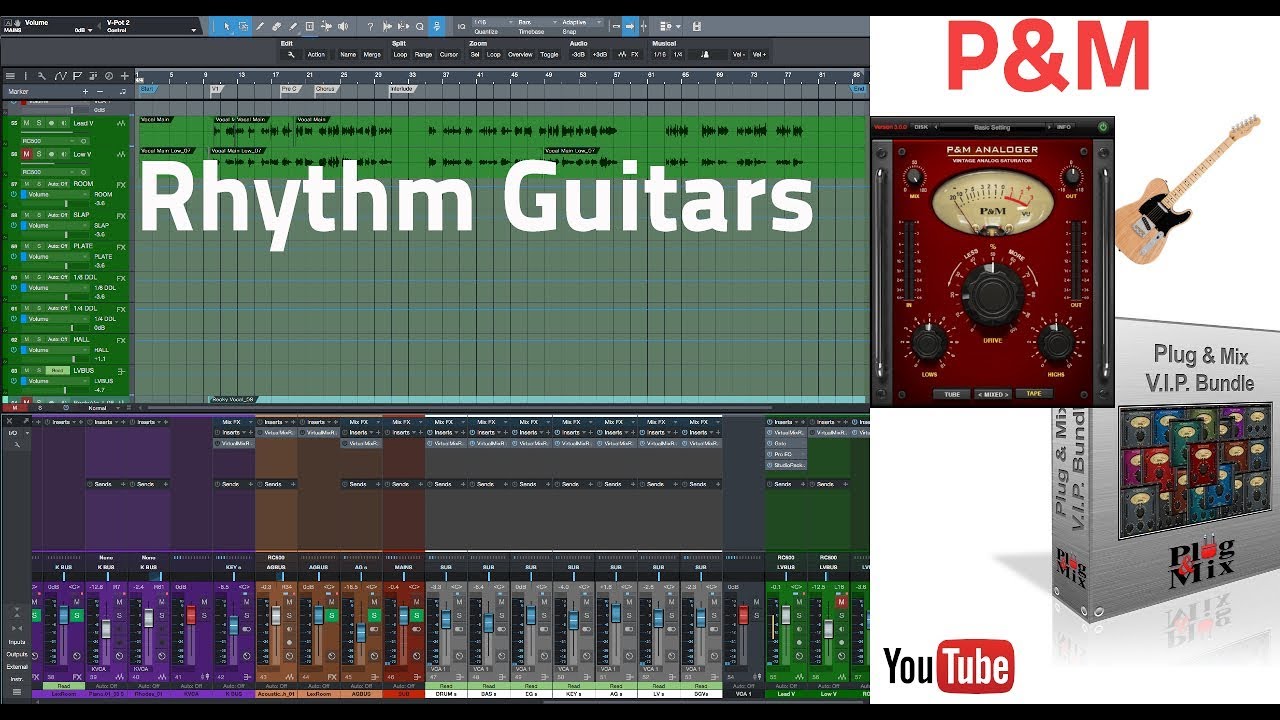Toggle power icon on ROOM track automation
Image resolution: width=1280 pixels, height=720 pixels.
[x=14, y=195]
